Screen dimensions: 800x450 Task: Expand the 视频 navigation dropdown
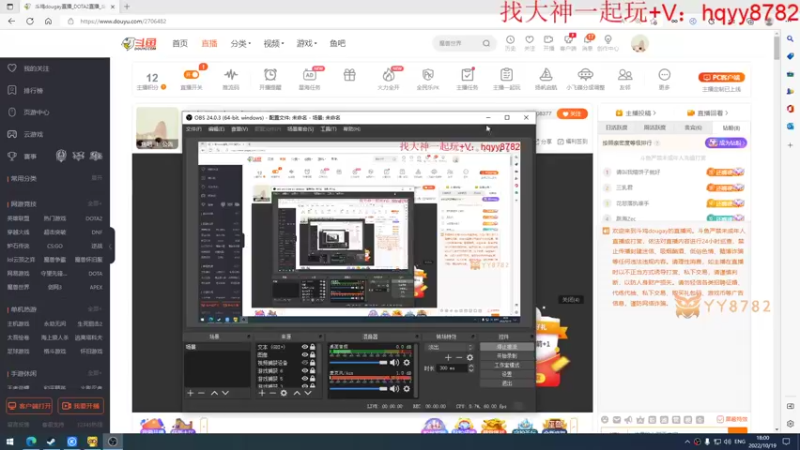pos(273,43)
